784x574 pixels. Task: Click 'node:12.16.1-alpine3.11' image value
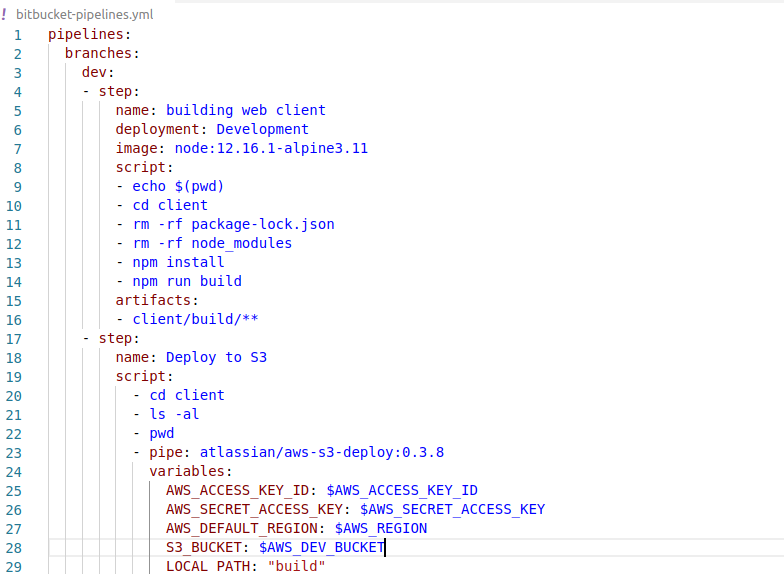pyautogui.click(x=271, y=148)
